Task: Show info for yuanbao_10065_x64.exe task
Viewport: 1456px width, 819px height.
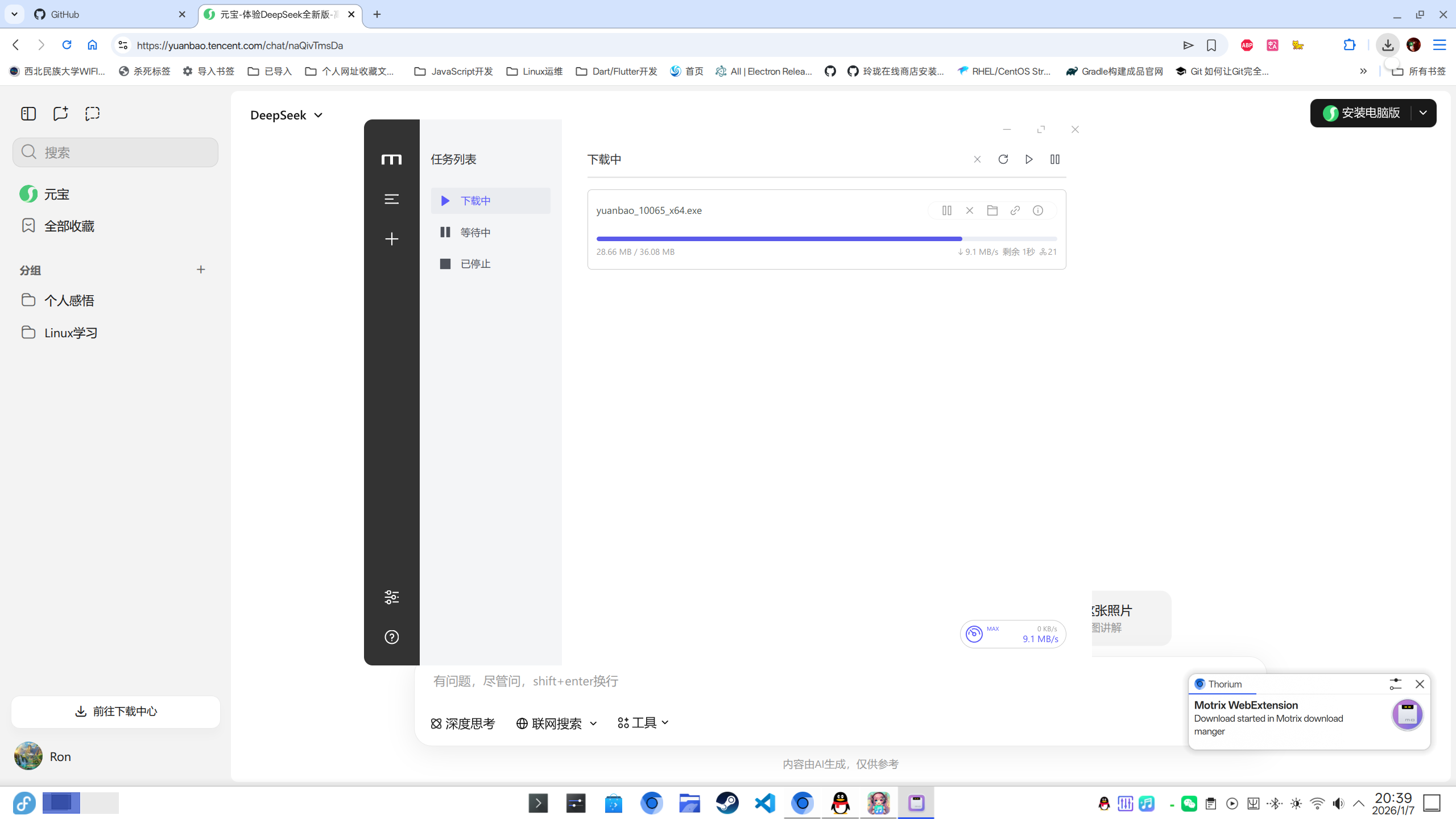Action: click(x=1037, y=210)
